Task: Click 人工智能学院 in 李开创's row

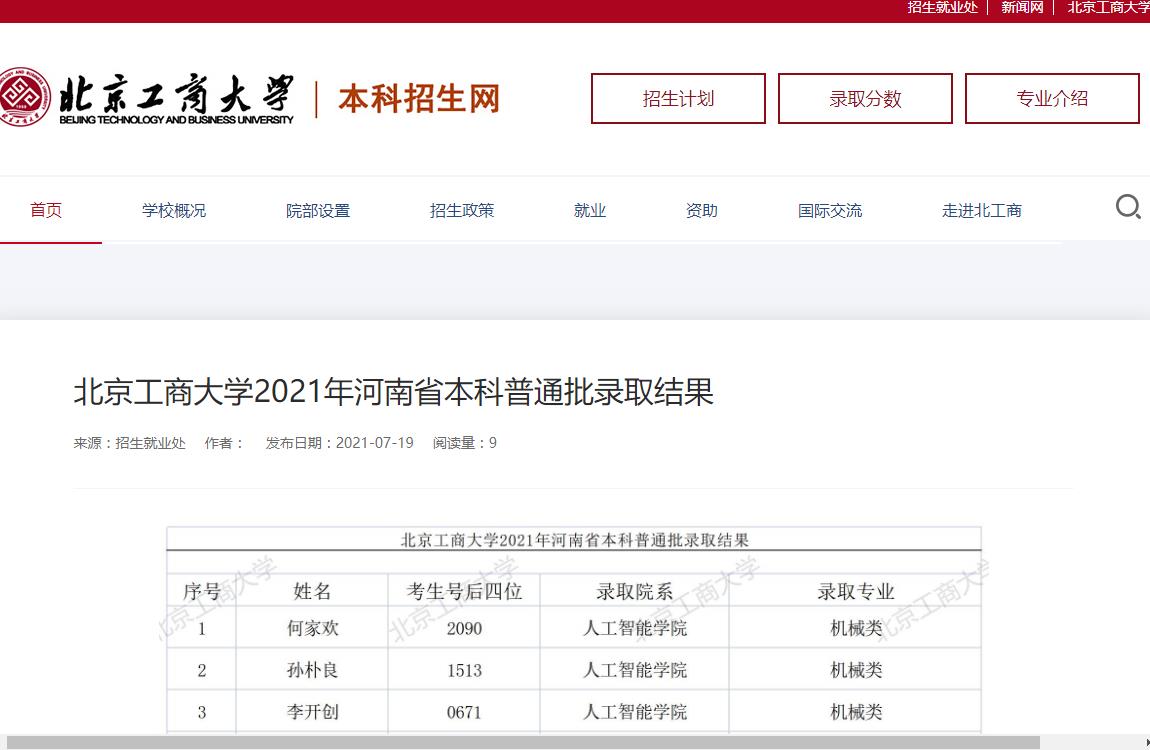Action: click(x=634, y=712)
